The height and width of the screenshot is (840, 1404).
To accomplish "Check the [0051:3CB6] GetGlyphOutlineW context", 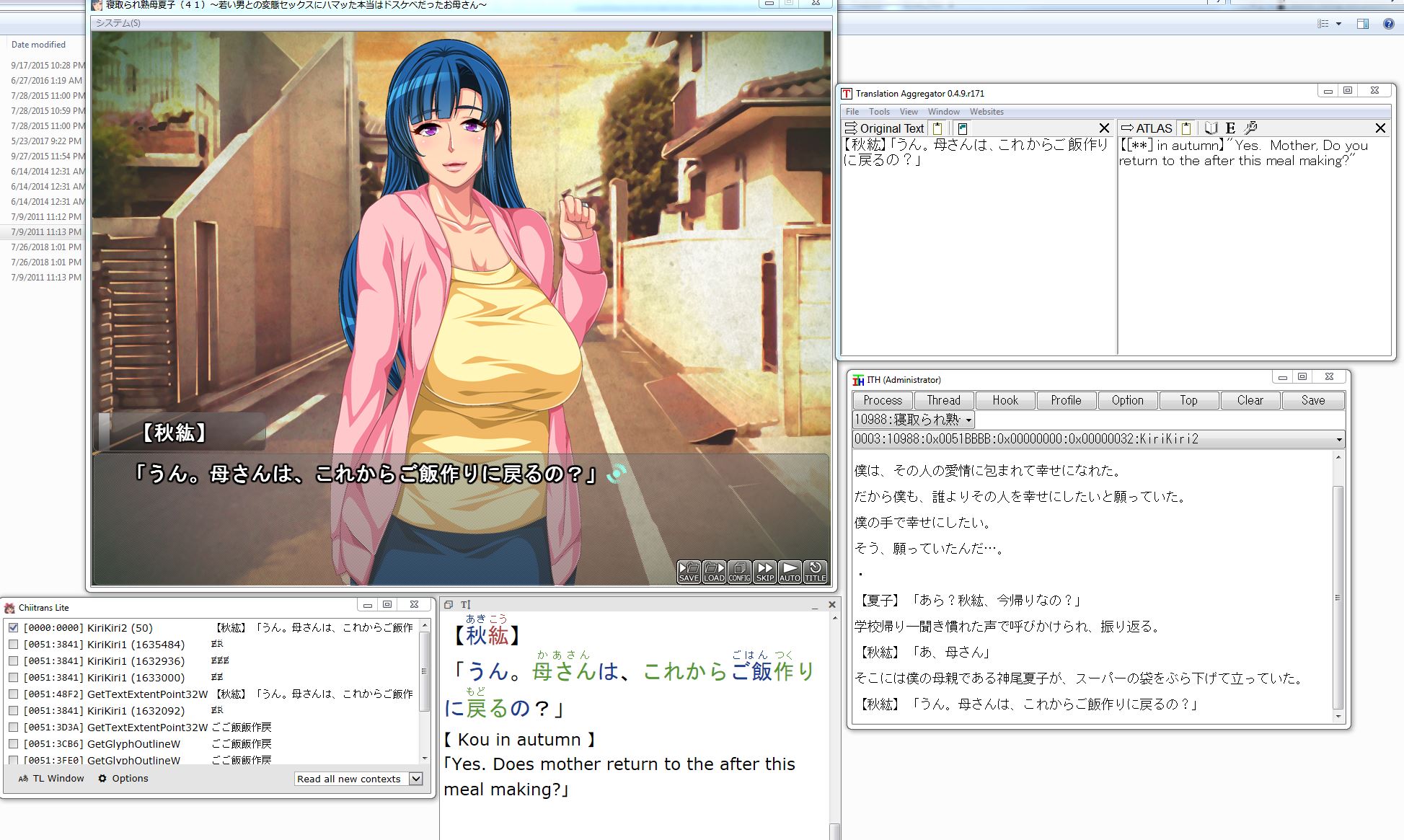I will point(14,744).
